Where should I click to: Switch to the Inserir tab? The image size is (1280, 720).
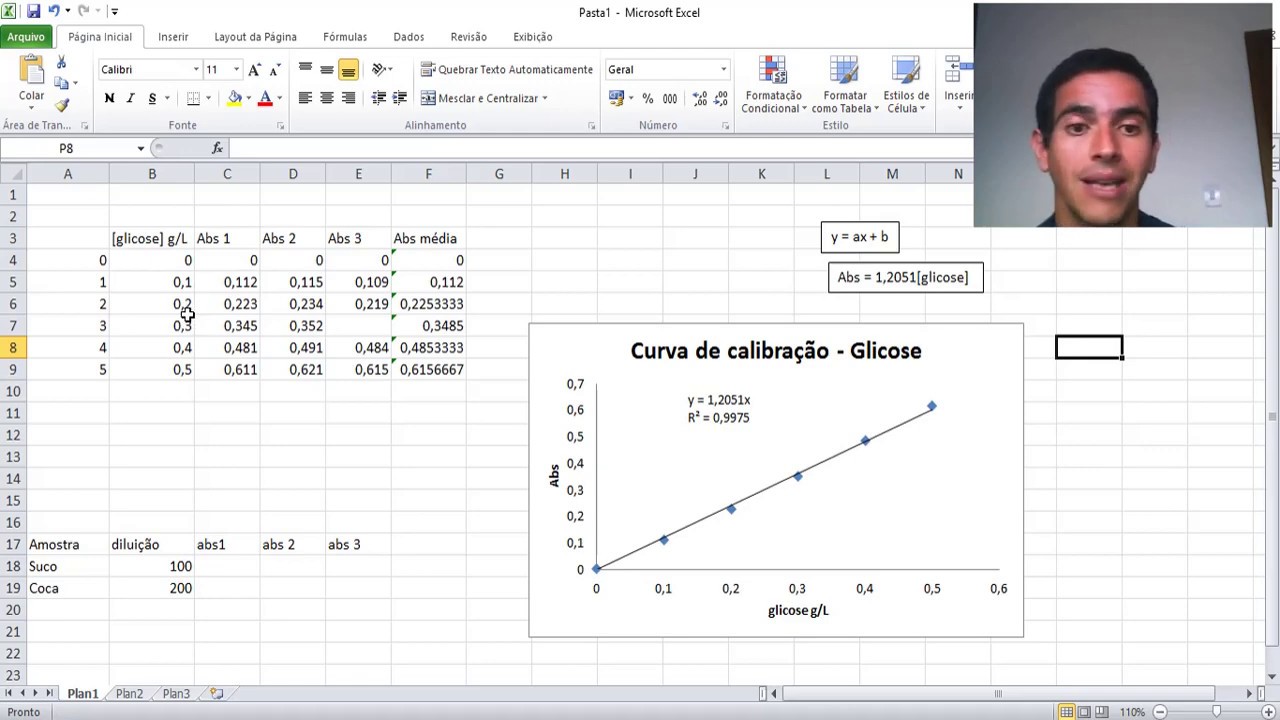173,37
